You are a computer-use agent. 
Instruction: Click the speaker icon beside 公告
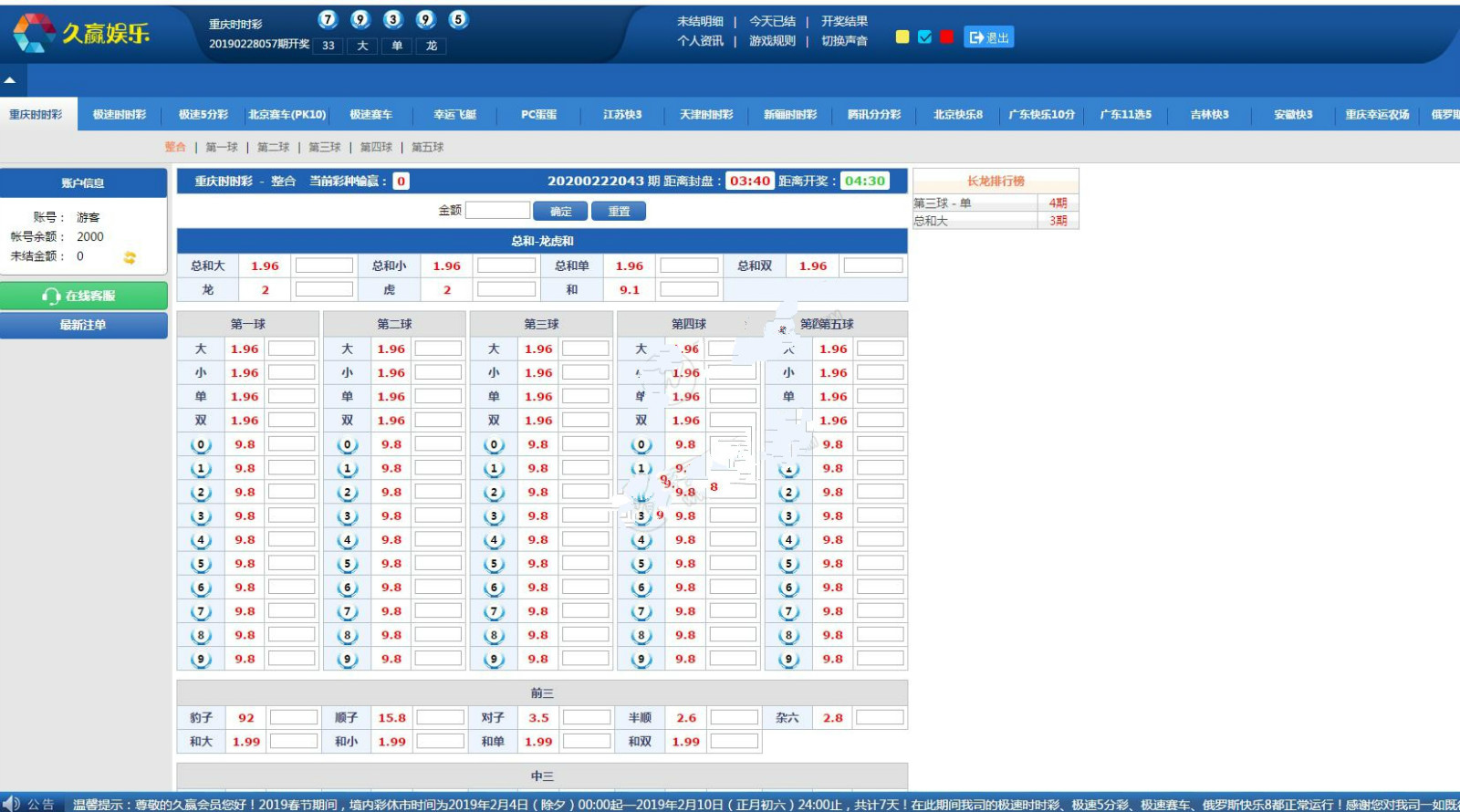point(11,804)
